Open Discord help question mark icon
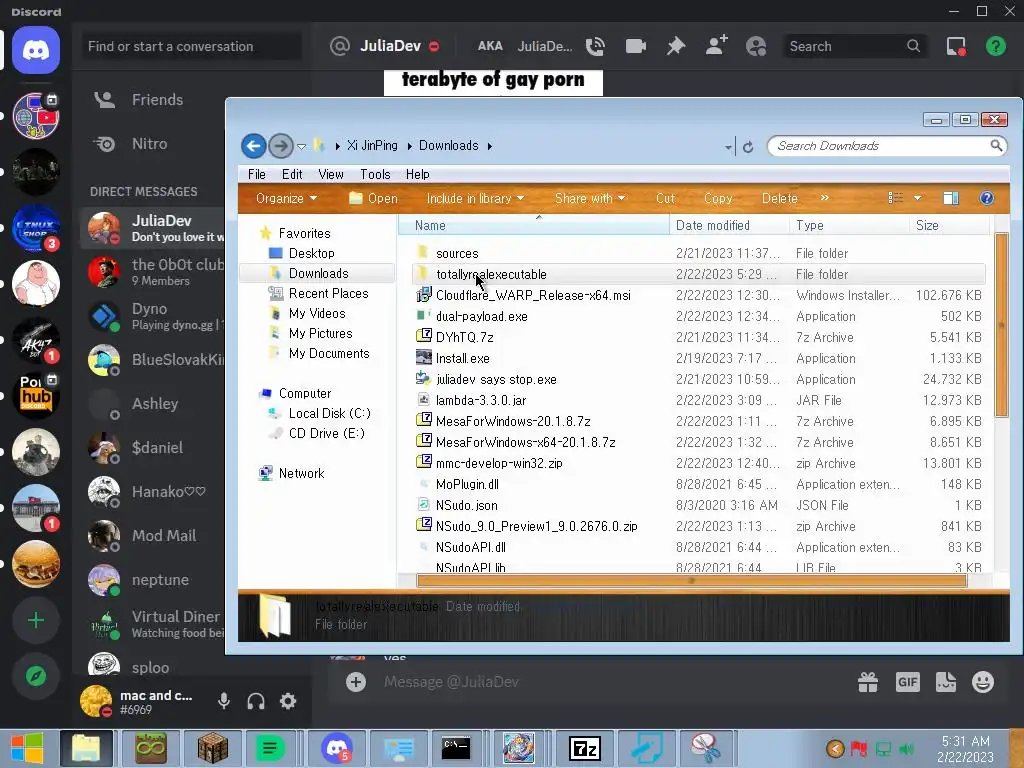The image size is (1024, 768). (x=996, y=46)
